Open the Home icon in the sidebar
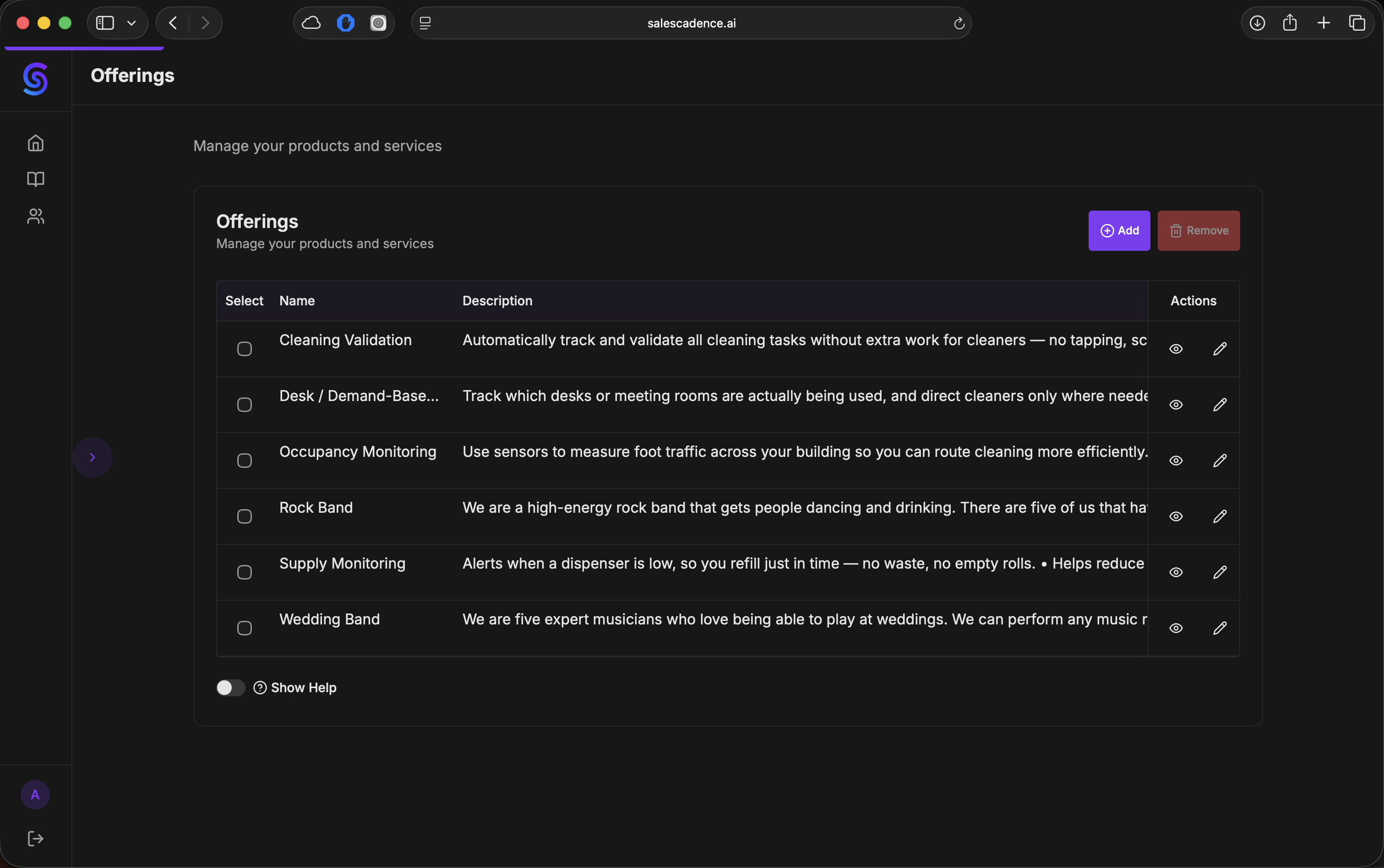Image resolution: width=1384 pixels, height=868 pixels. (x=35, y=142)
